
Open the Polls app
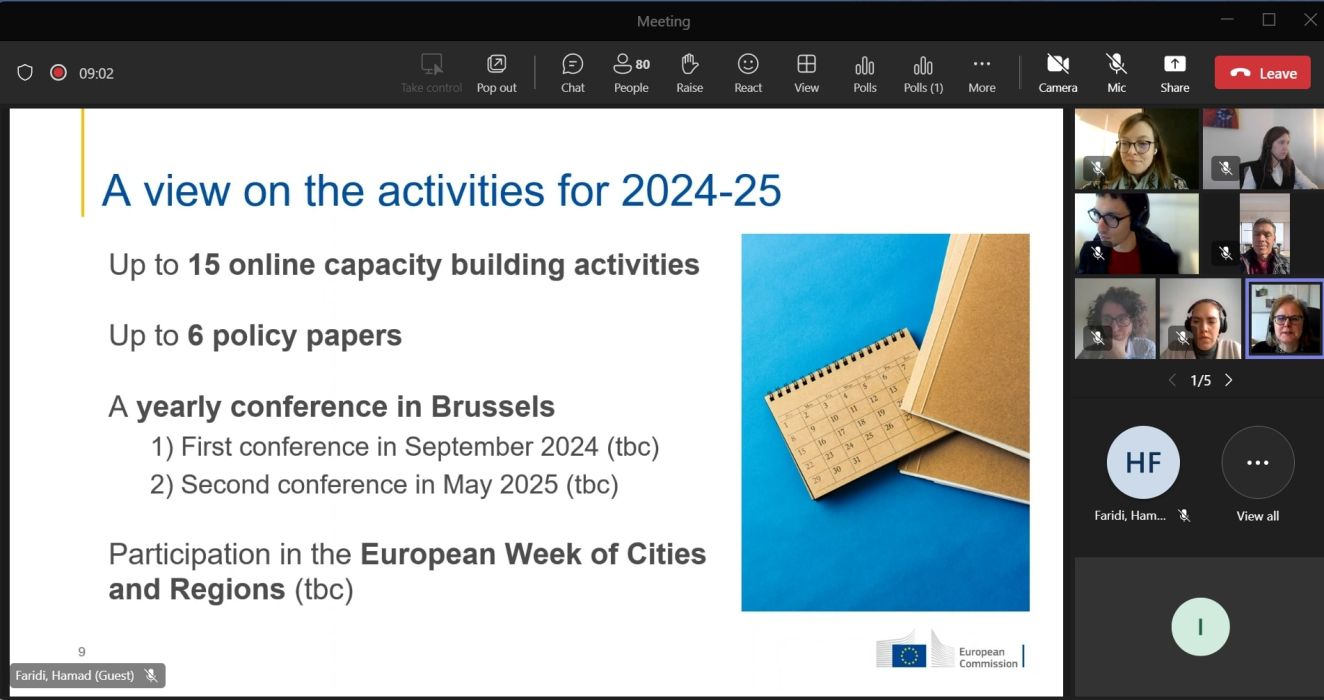tap(865, 73)
